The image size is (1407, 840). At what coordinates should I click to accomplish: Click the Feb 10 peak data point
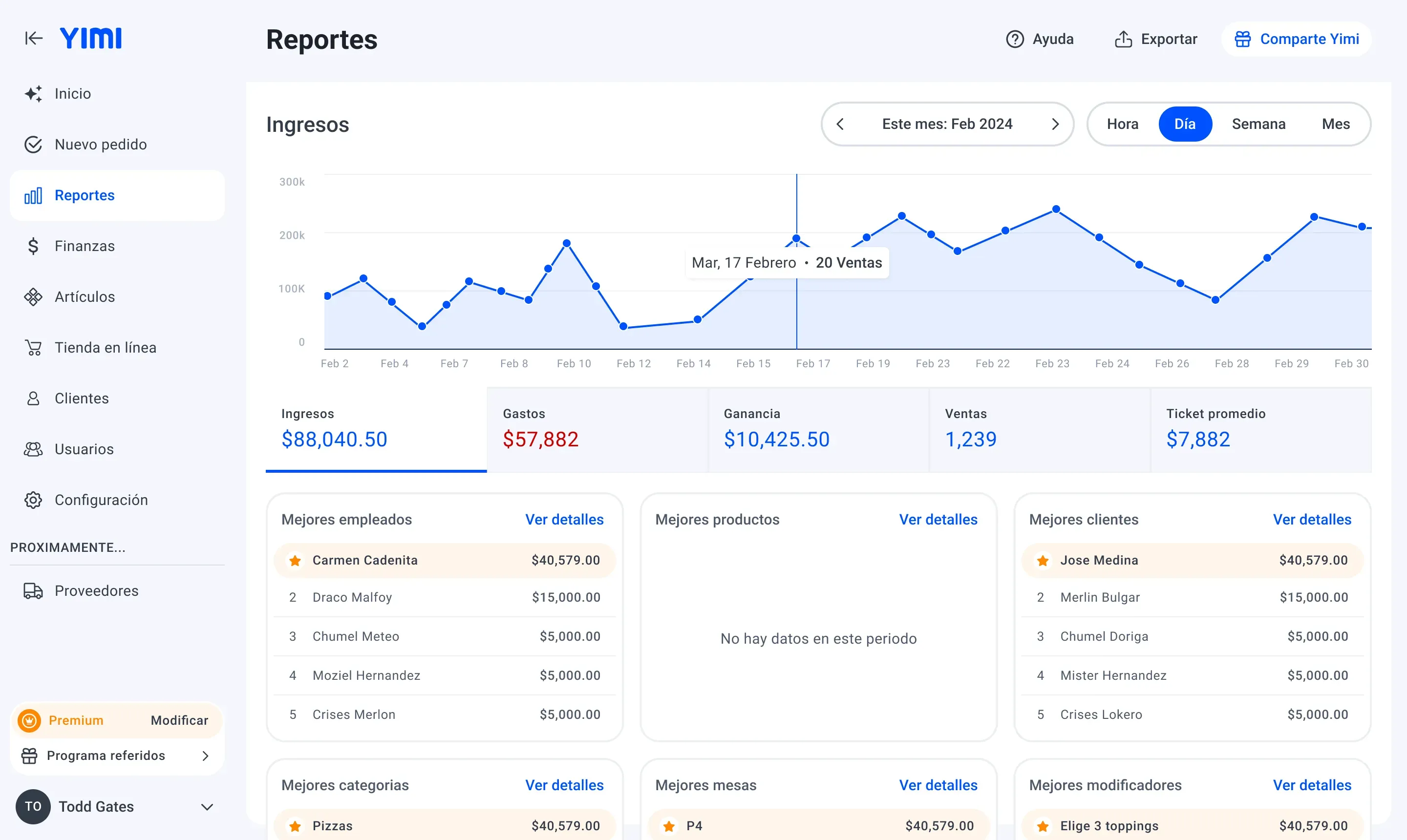[567, 243]
